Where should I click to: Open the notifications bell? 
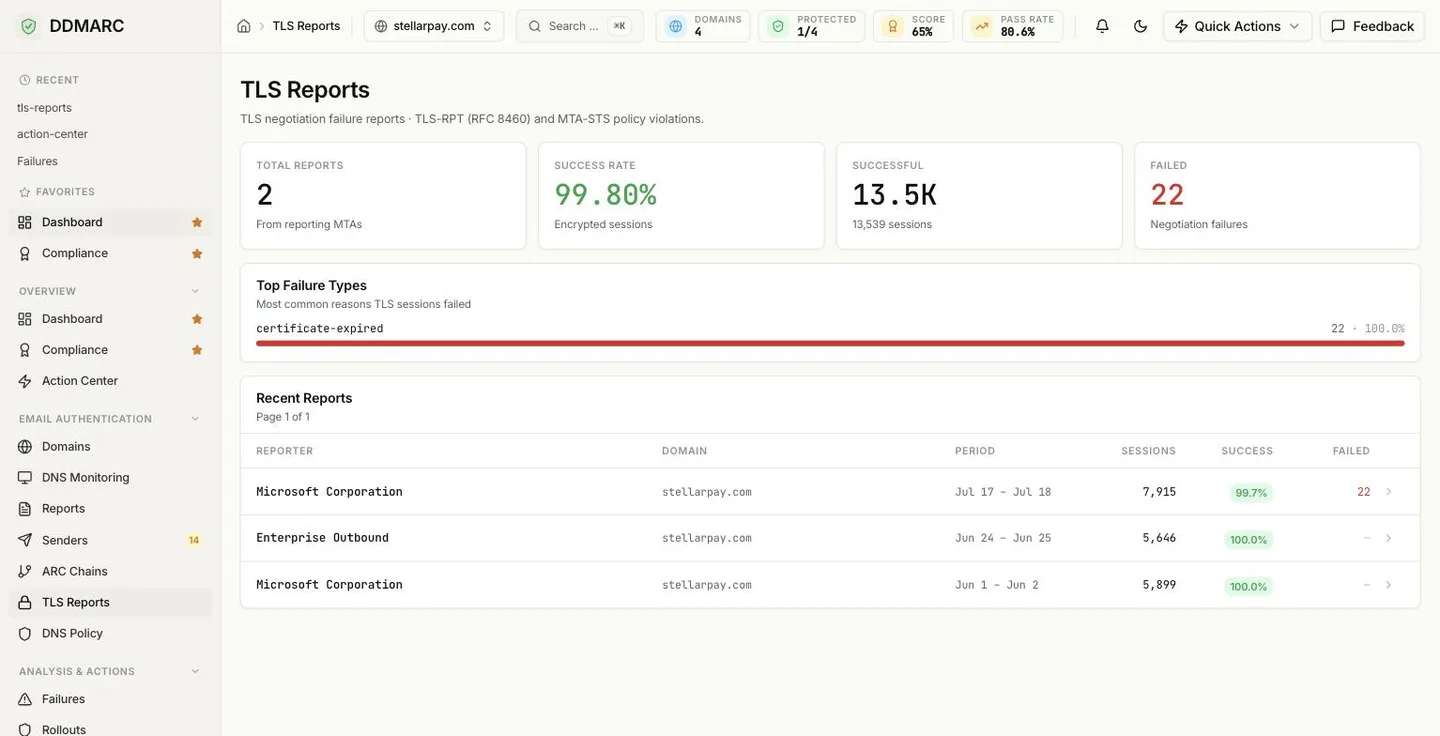point(1102,26)
